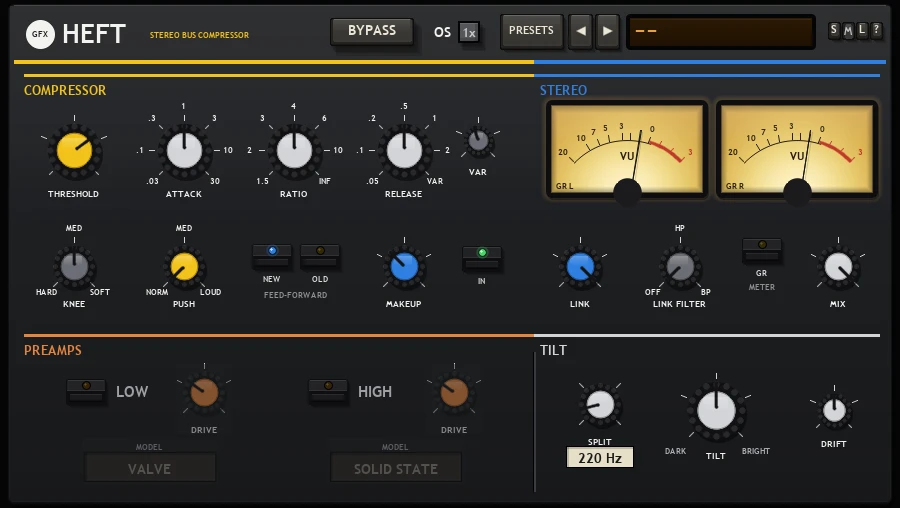Click the GFX logo circle
This screenshot has height=508, width=900.
(x=40, y=34)
